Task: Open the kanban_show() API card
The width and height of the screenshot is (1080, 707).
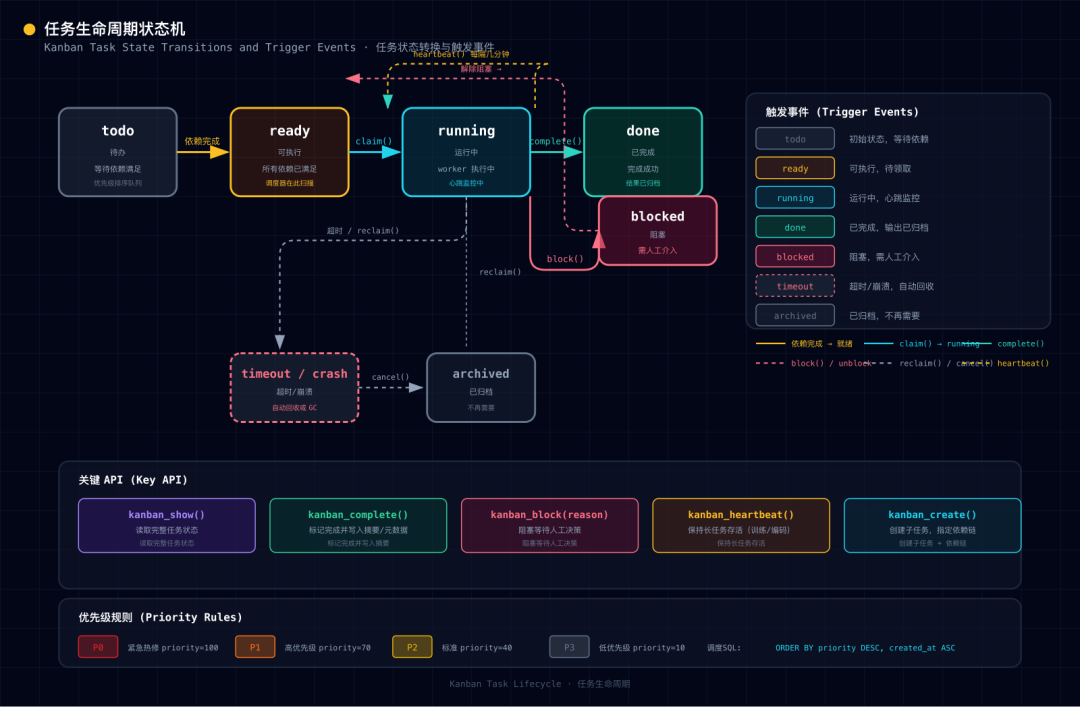Action: point(167,525)
